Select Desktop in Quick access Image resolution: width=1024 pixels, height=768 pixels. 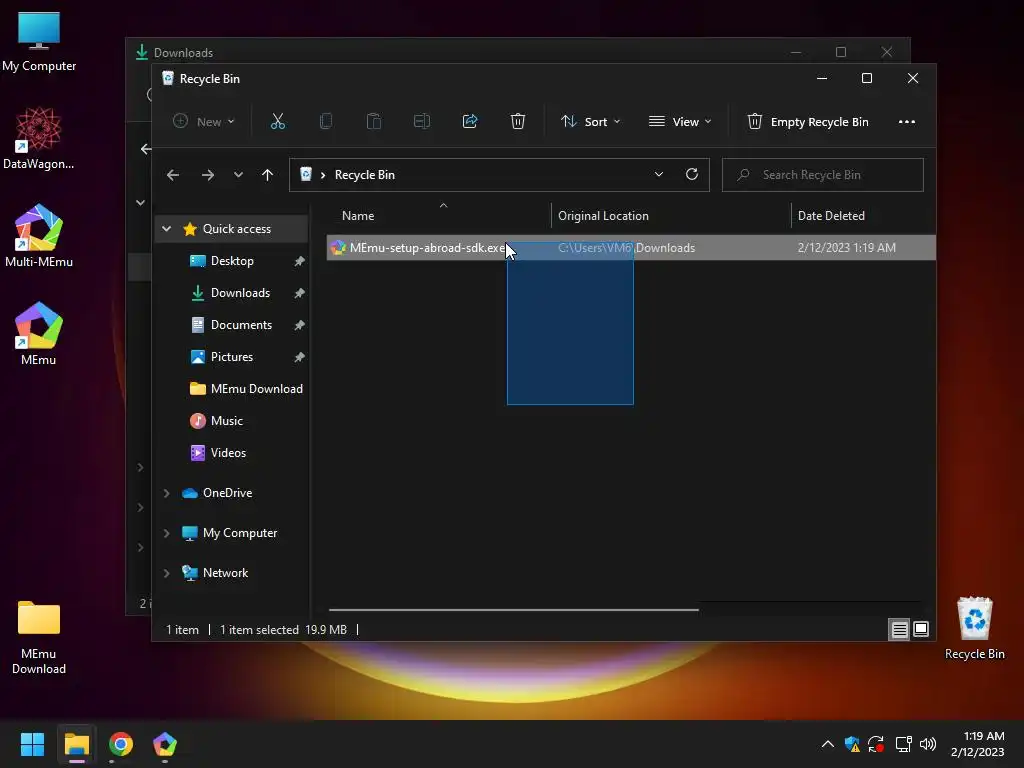click(x=232, y=261)
